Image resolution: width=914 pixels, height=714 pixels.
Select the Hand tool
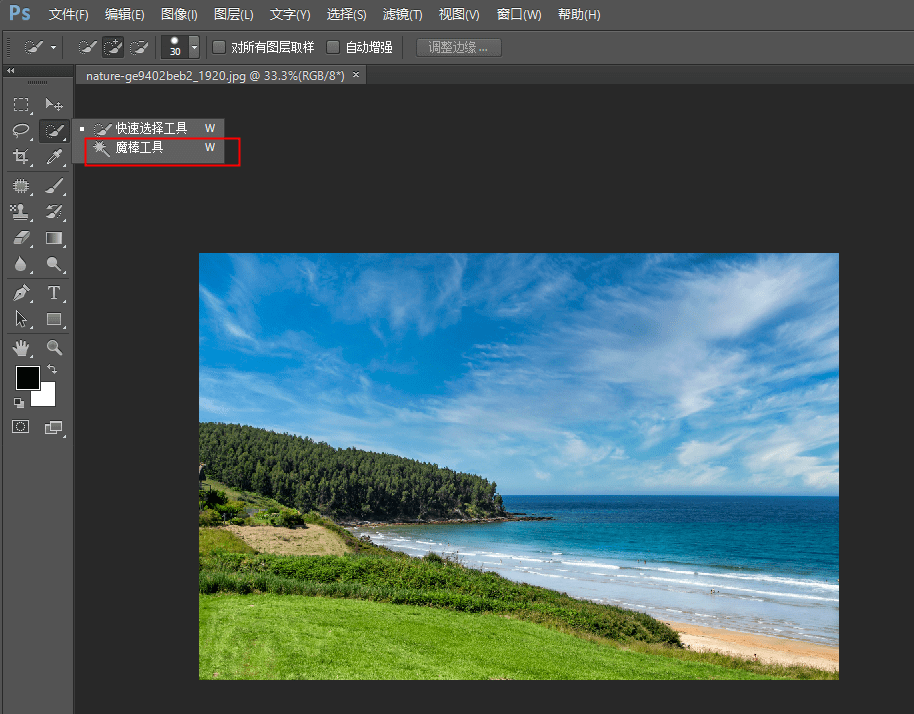click(x=21, y=348)
